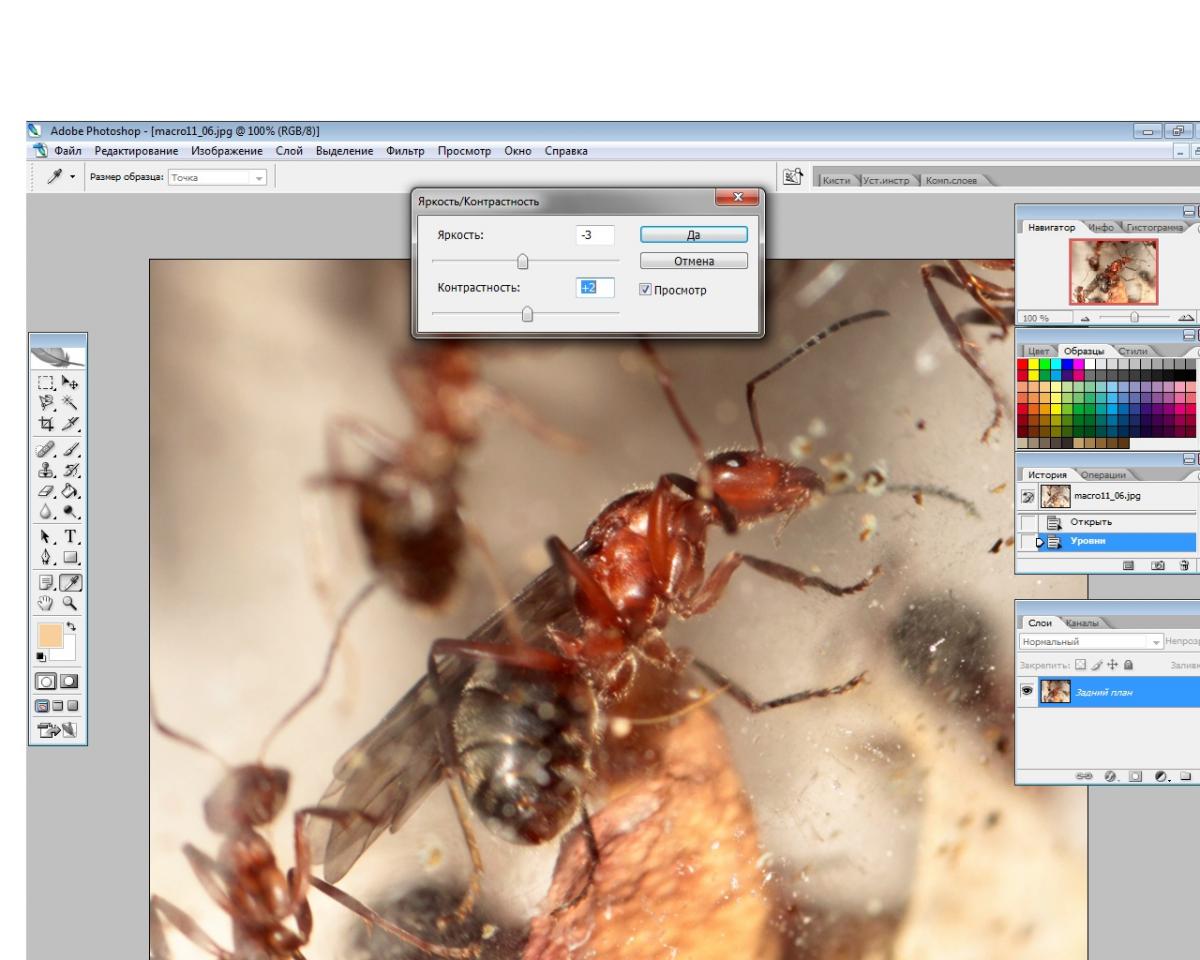Select the Slice tool

(70, 423)
